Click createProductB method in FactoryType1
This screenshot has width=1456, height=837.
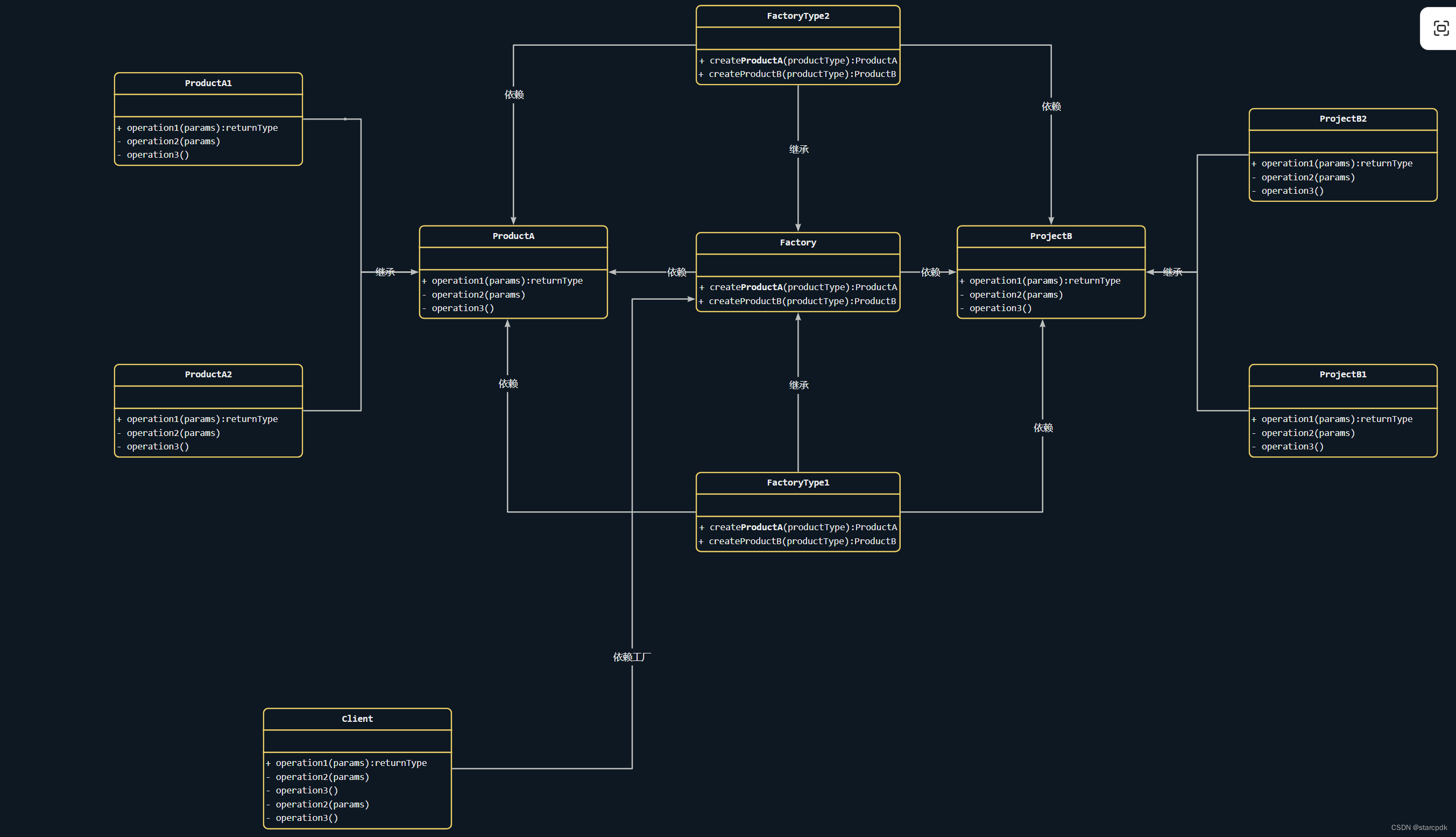click(x=797, y=541)
